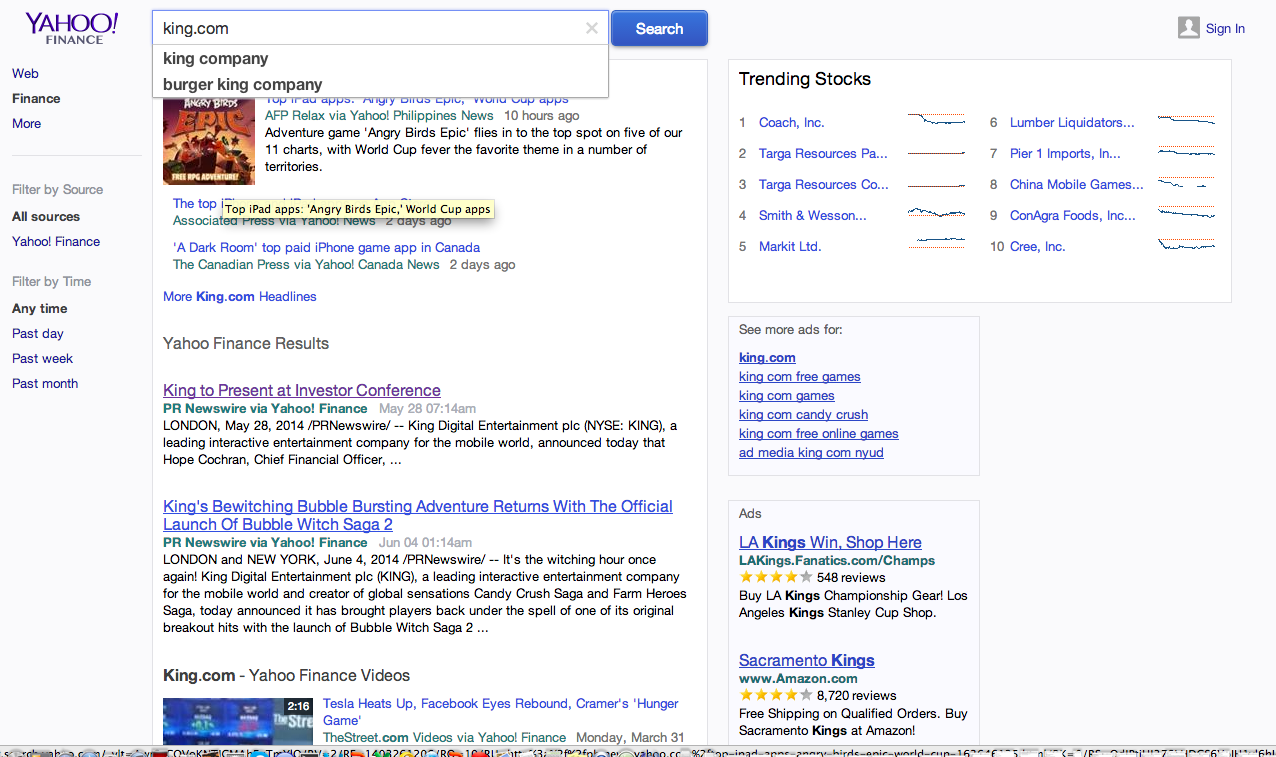The image size is (1276, 757).
Task: Click the 'King.com - Yahoo Finance Videos' heading
Action: pyautogui.click(x=286, y=675)
